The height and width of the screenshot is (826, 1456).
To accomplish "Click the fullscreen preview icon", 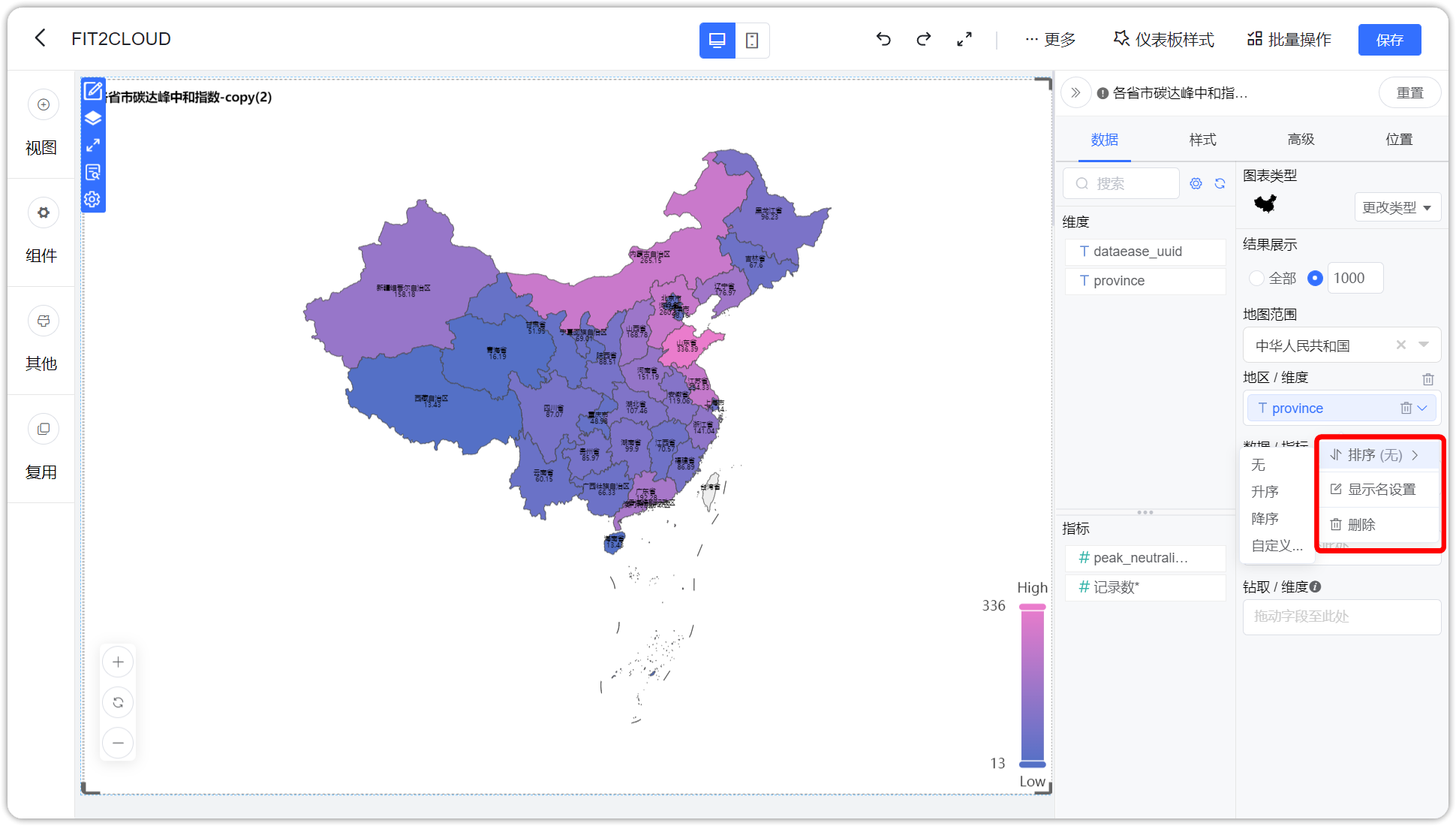I will [x=964, y=39].
